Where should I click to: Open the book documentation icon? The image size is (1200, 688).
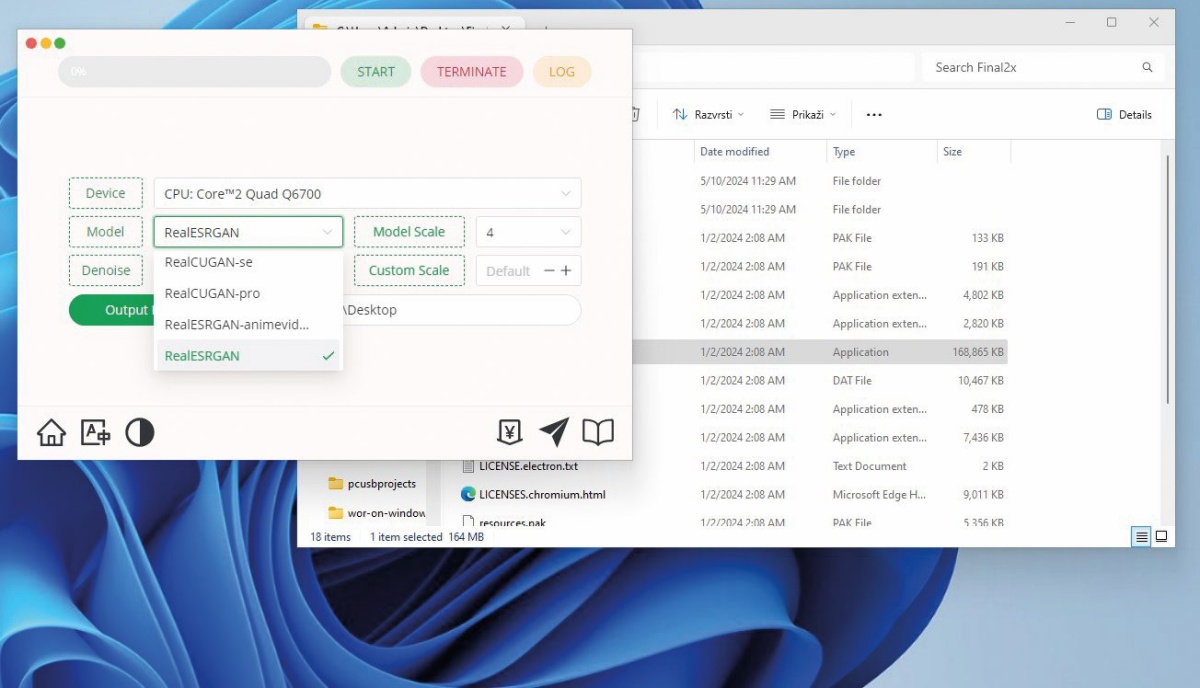[598, 432]
